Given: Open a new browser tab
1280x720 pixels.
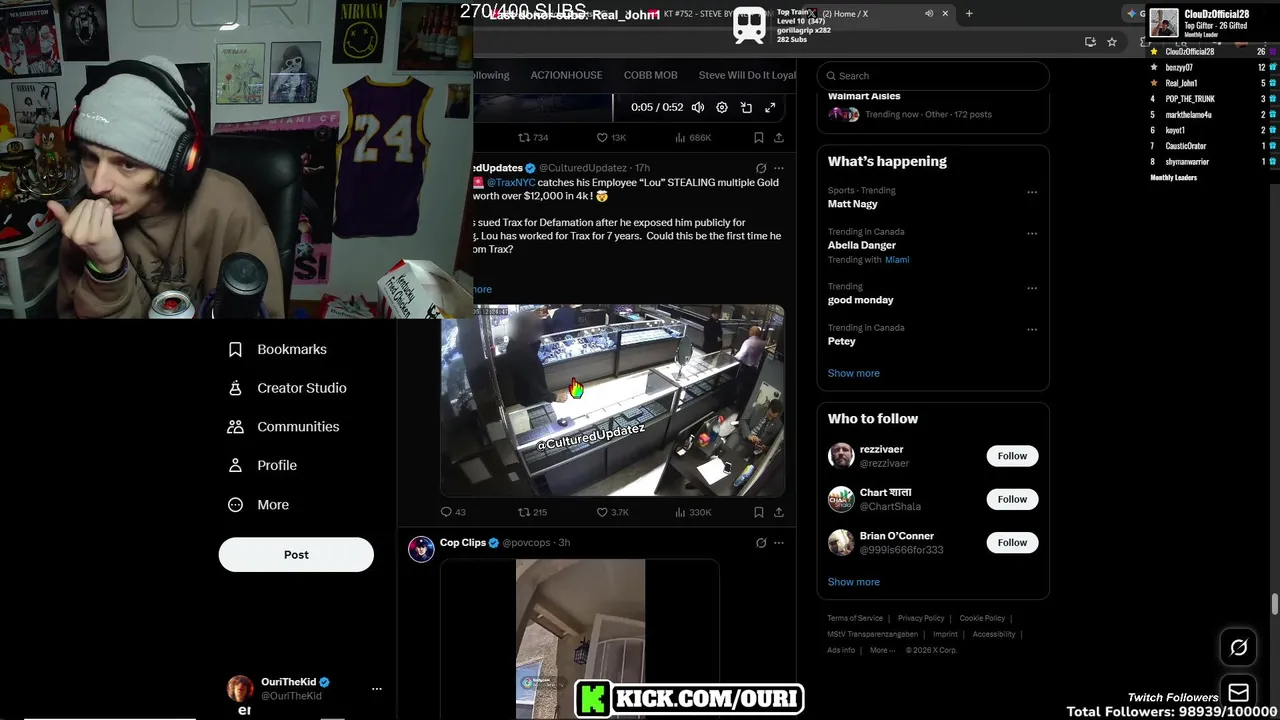Looking at the screenshot, I should tap(969, 13).
